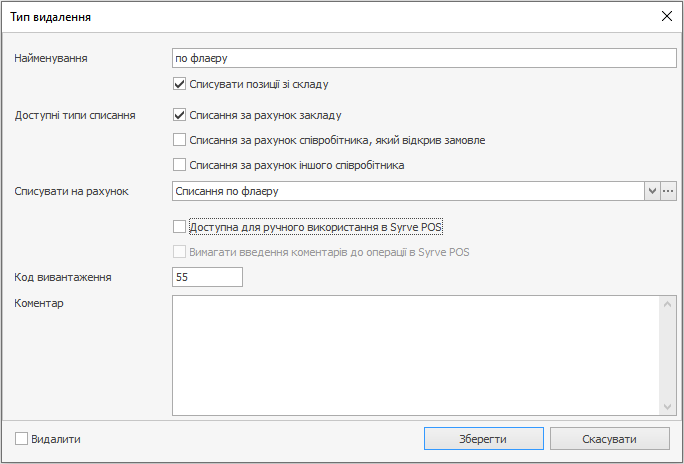
Task: Toggle Списання за рахунок закладу checkbox
Action: (x=180, y=115)
